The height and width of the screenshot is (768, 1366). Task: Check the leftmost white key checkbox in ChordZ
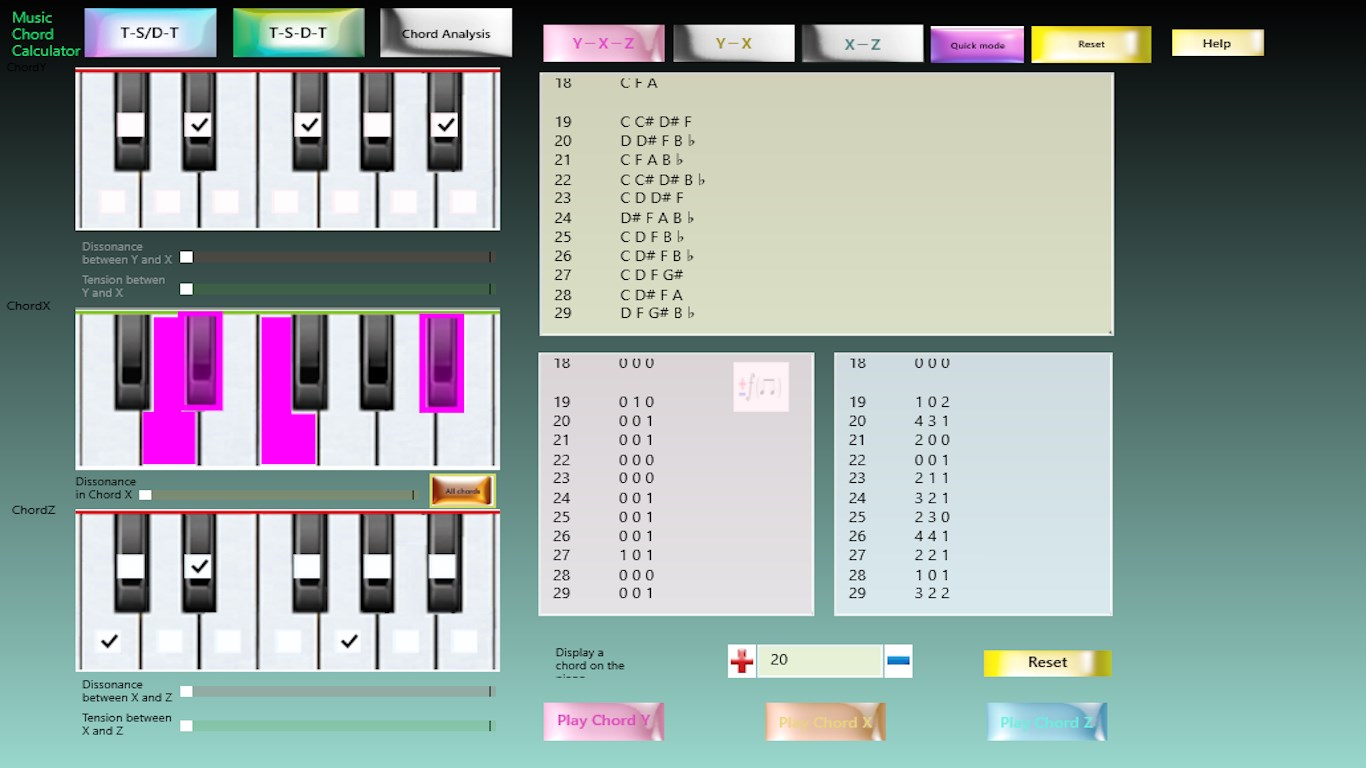tap(110, 641)
